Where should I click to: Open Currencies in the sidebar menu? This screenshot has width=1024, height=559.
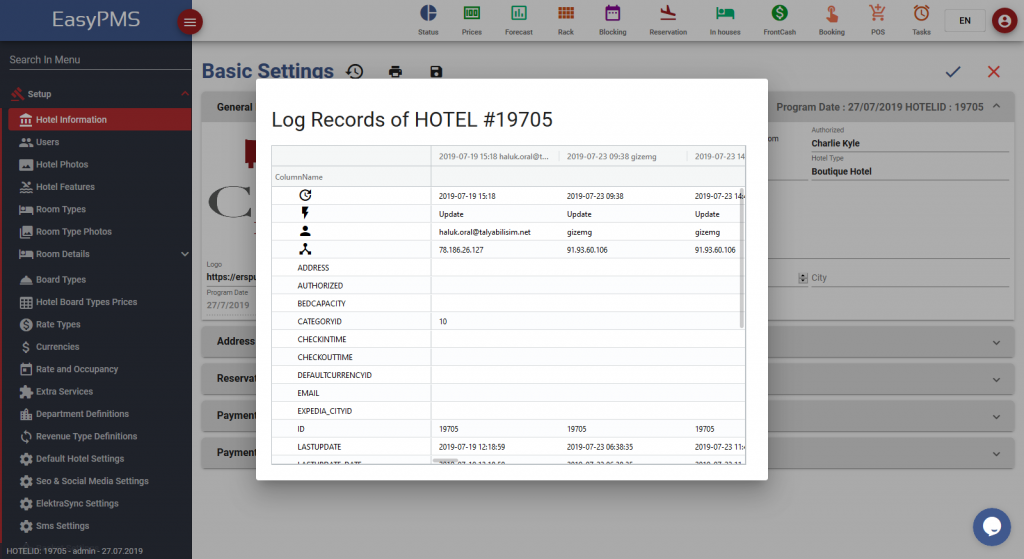[x=57, y=347]
